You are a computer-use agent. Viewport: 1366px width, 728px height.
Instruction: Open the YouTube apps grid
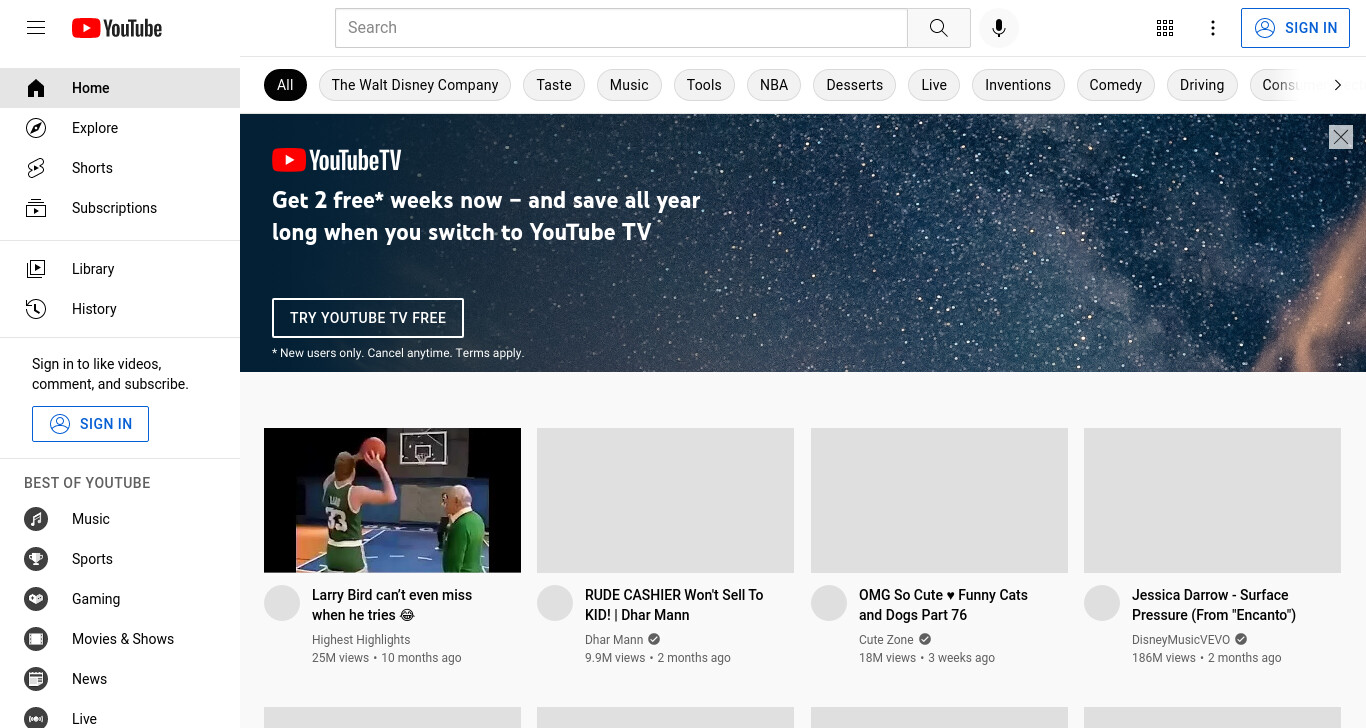click(1165, 28)
